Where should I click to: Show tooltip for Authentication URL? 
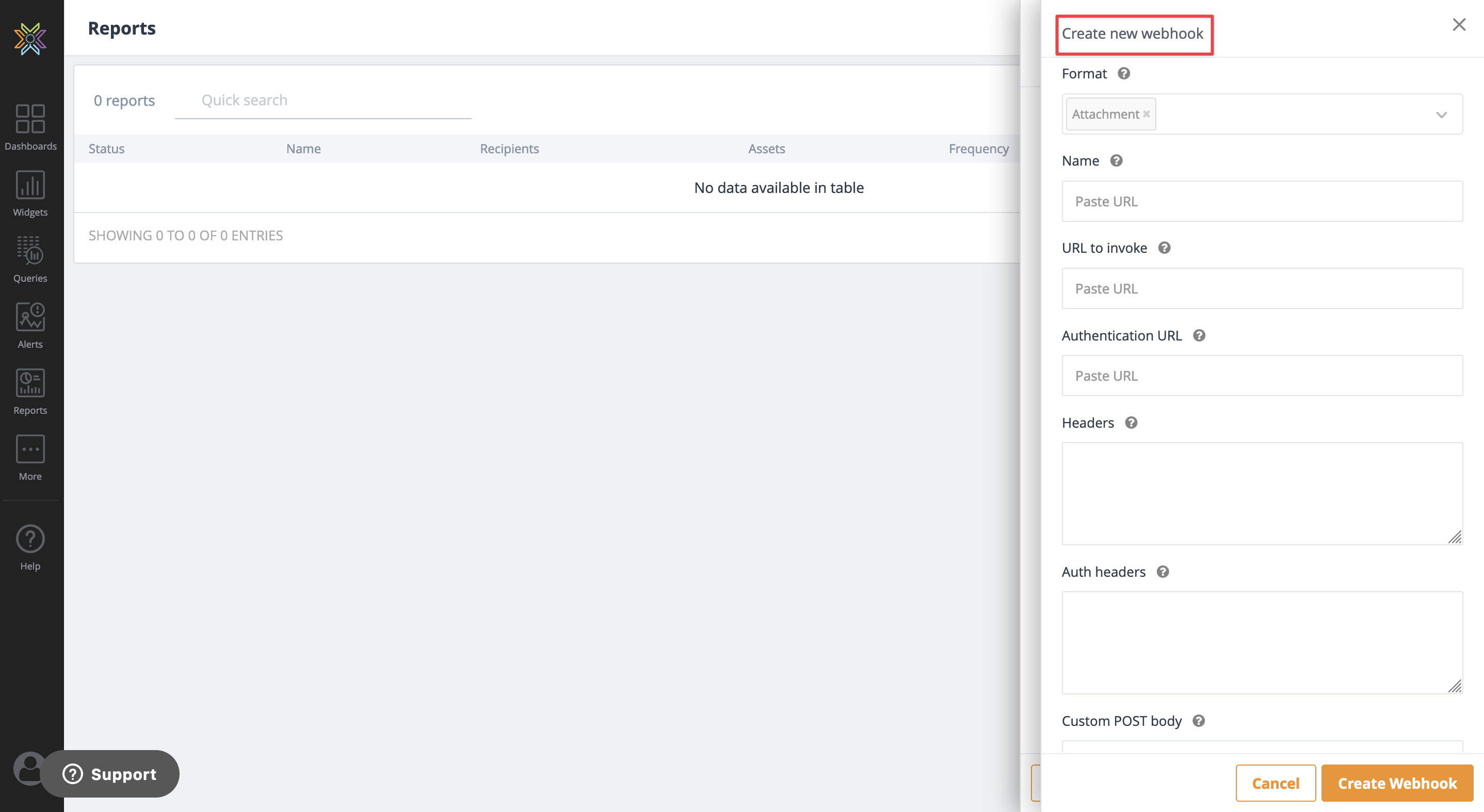pyautogui.click(x=1199, y=336)
